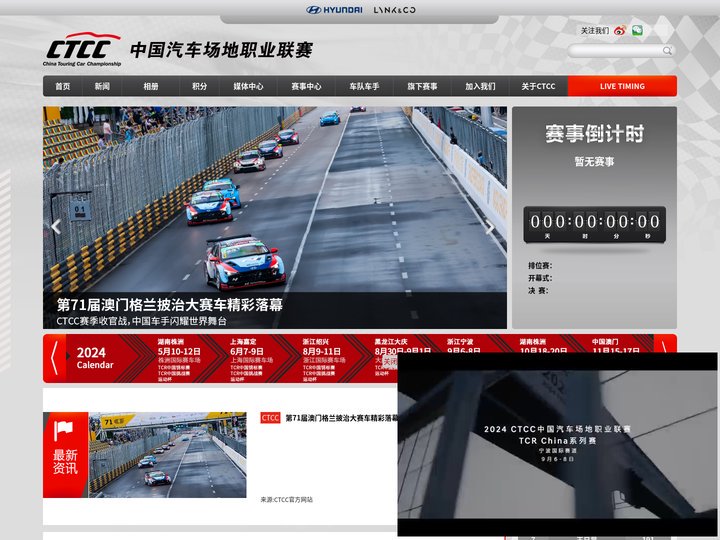The image size is (720, 540).
Task: Show next banner slide arrow
Action: (490, 227)
